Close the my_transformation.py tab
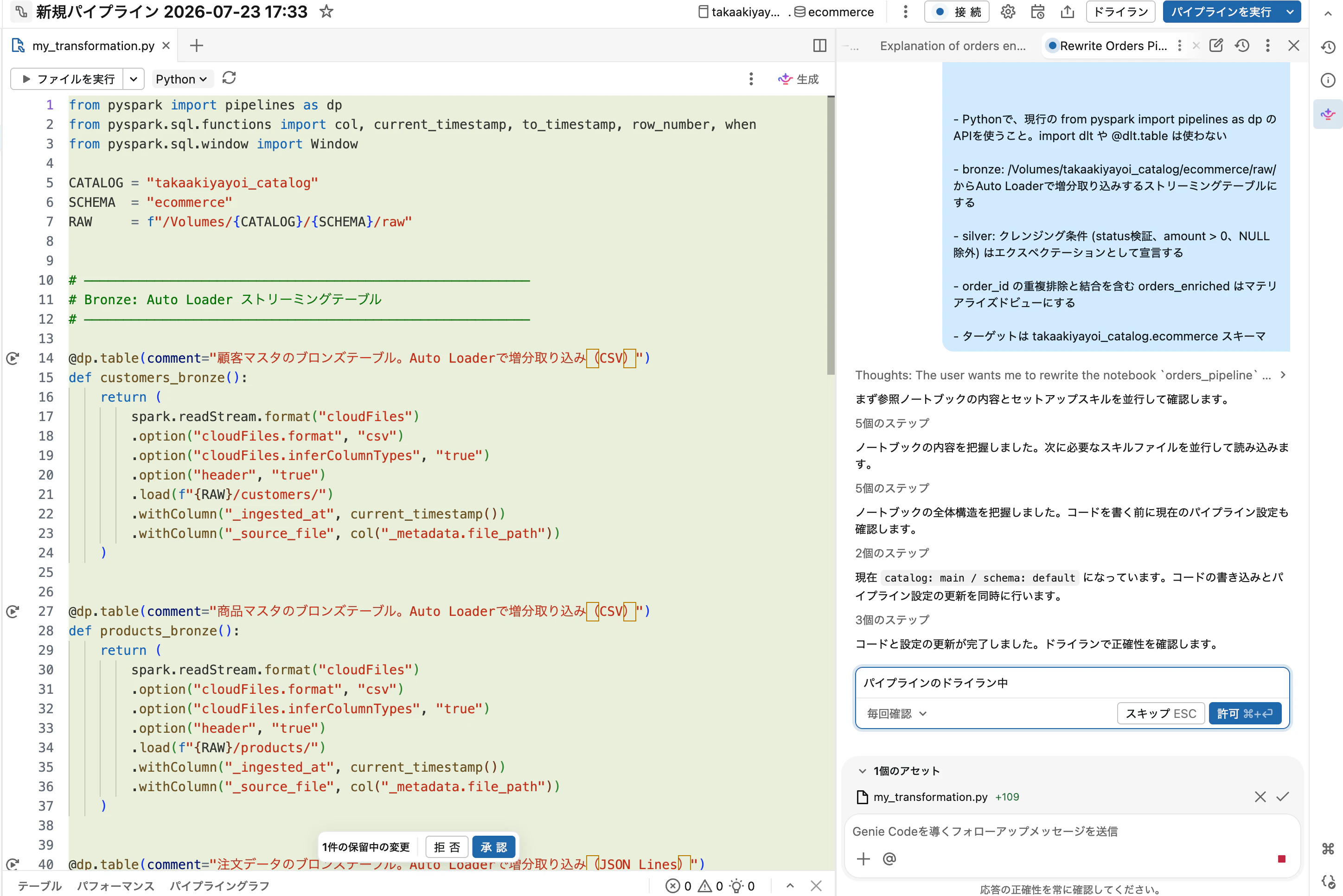The height and width of the screenshot is (896, 1343). (166, 46)
